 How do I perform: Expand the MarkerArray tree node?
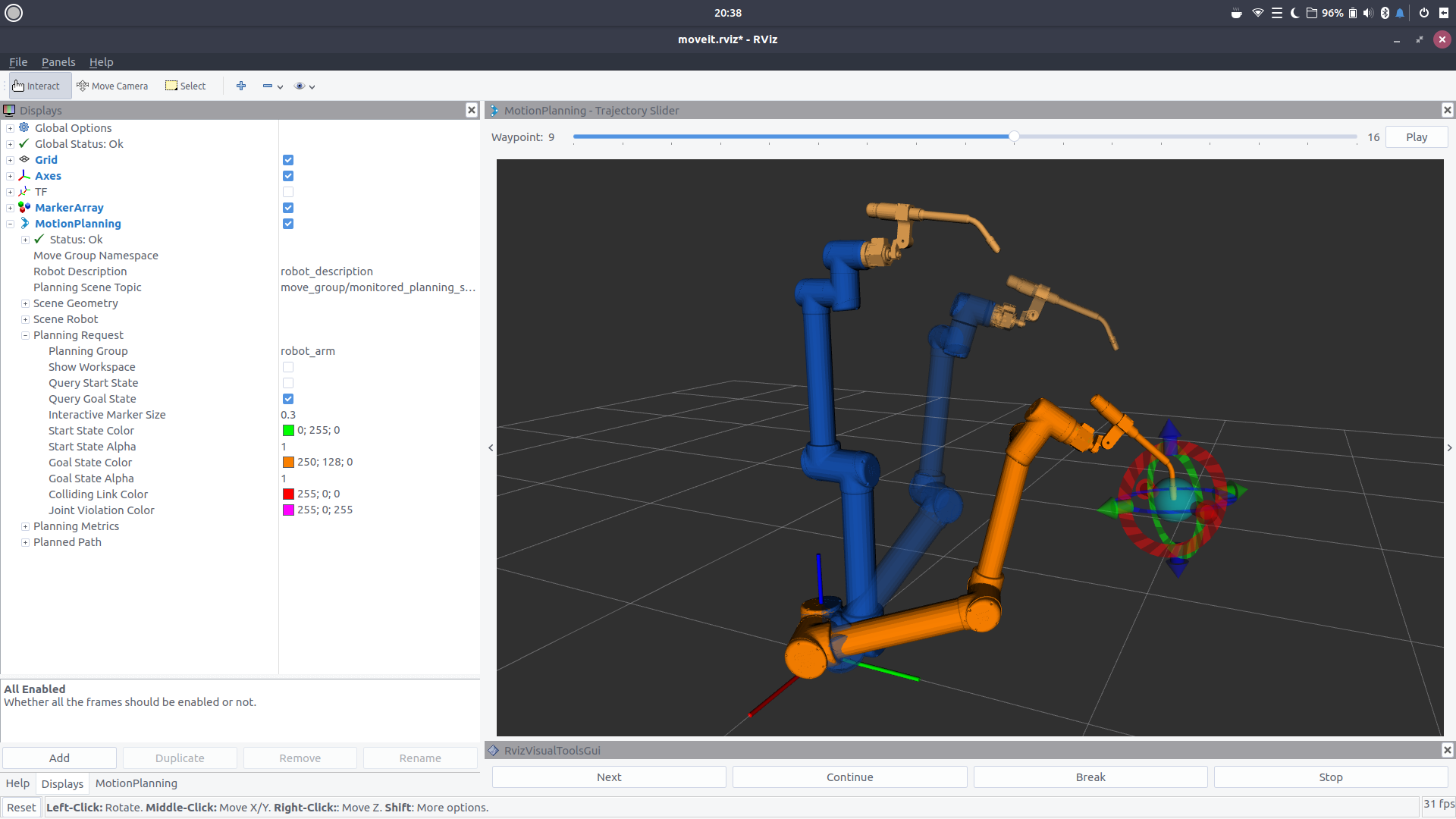tap(10, 208)
